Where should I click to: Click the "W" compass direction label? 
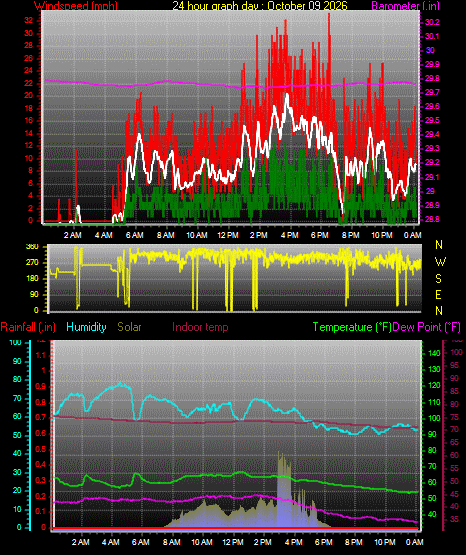pyautogui.click(x=440, y=262)
